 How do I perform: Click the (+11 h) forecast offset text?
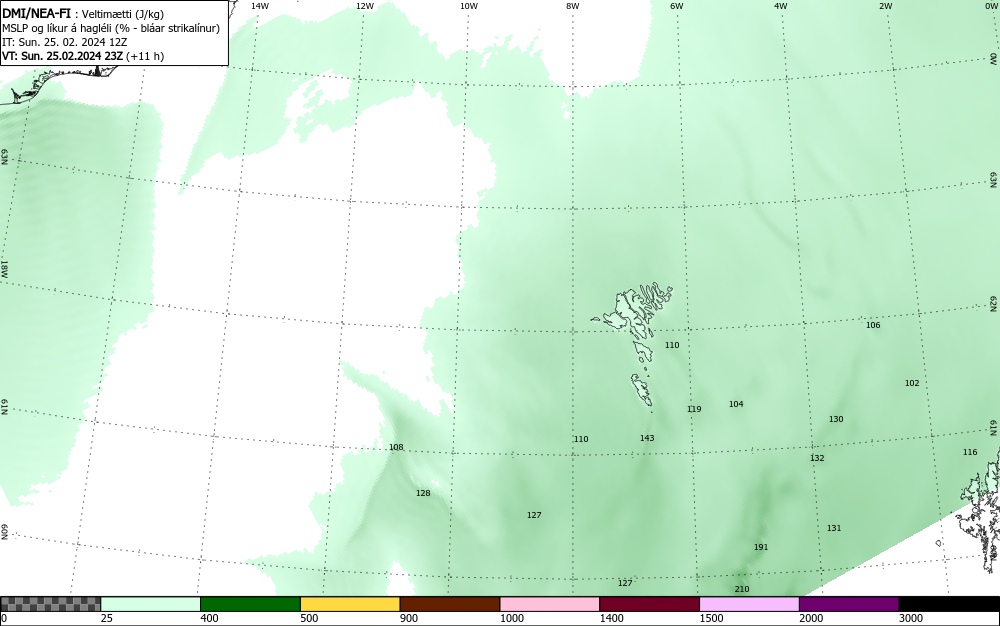point(145,56)
